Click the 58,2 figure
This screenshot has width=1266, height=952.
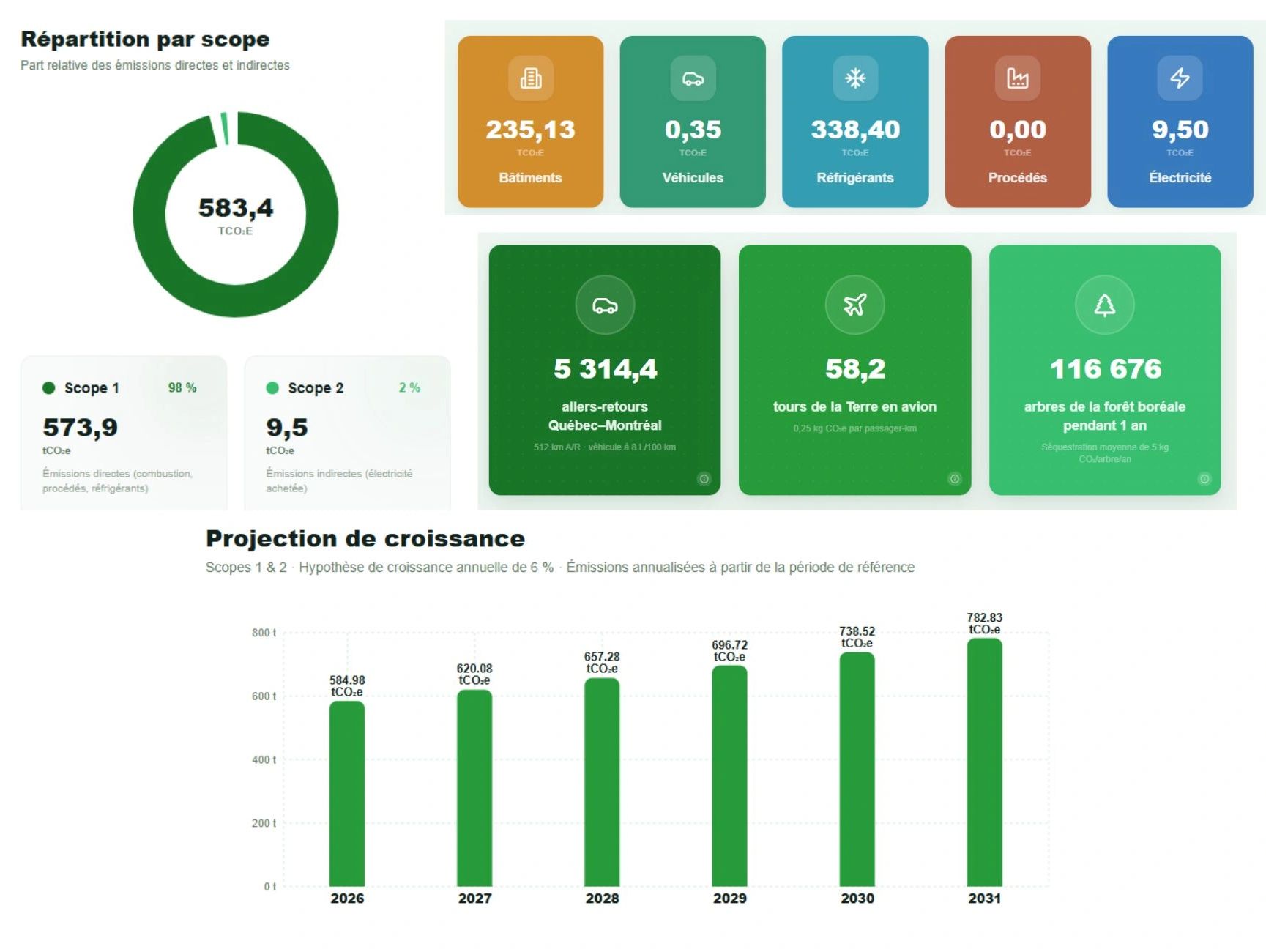click(855, 368)
